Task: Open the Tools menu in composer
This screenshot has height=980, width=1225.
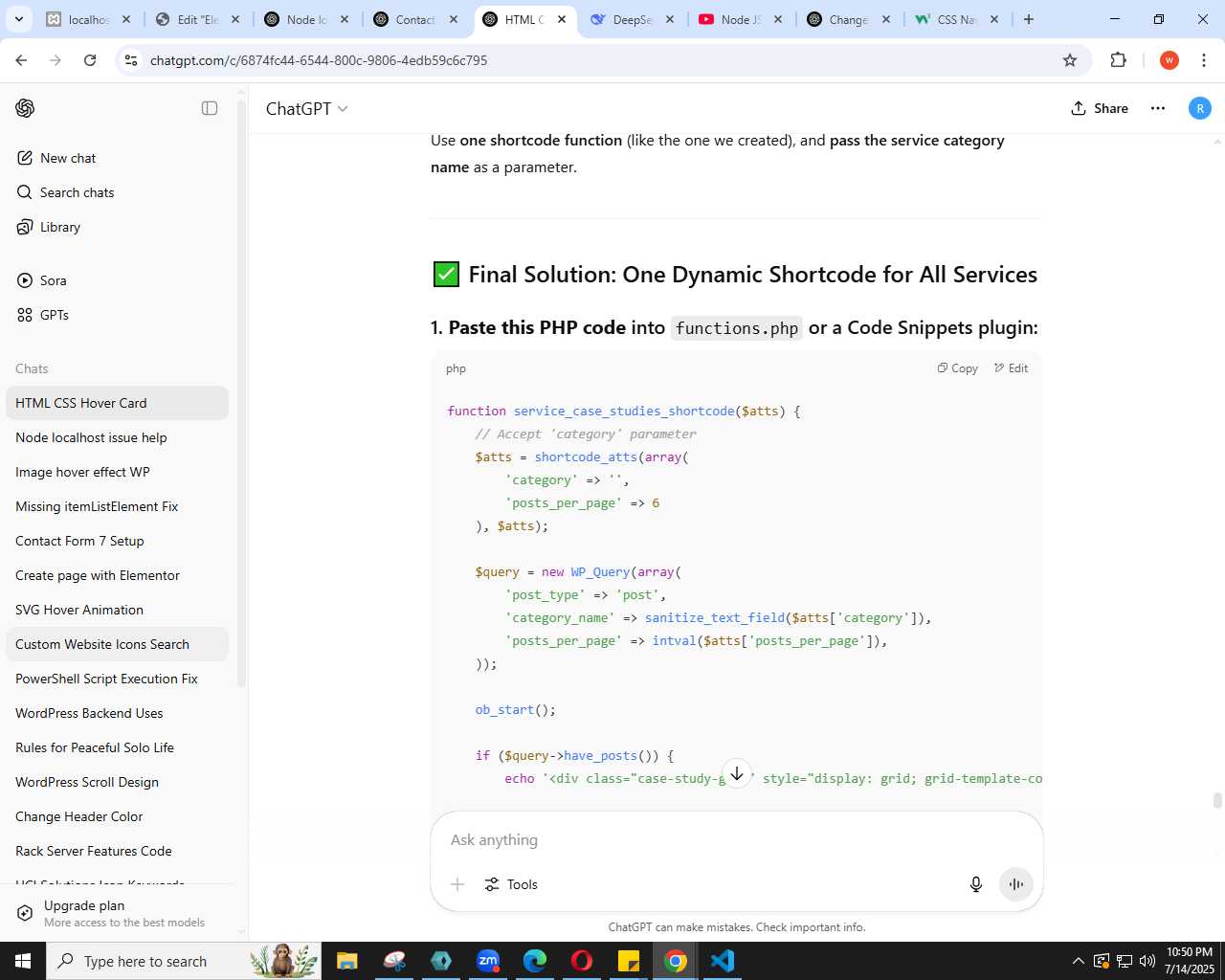Action: (511, 884)
